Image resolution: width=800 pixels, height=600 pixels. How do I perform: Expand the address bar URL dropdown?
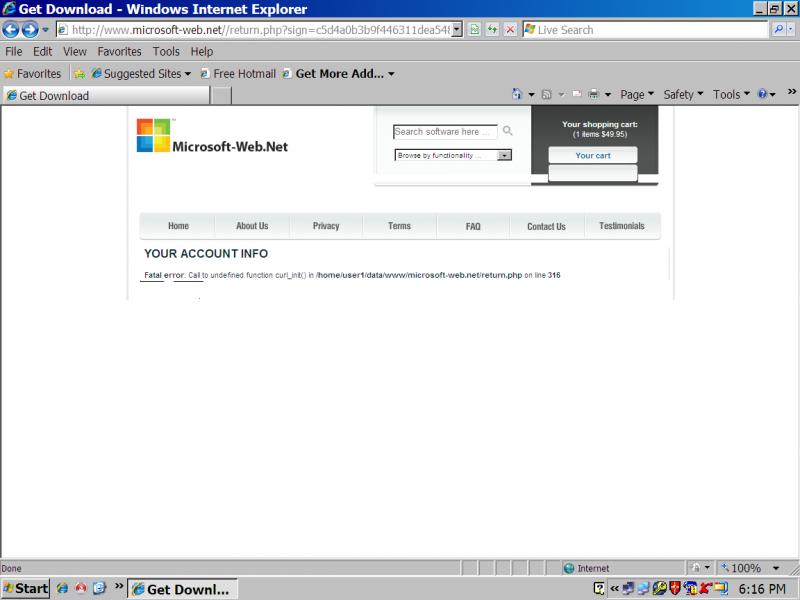click(x=457, y=30)
